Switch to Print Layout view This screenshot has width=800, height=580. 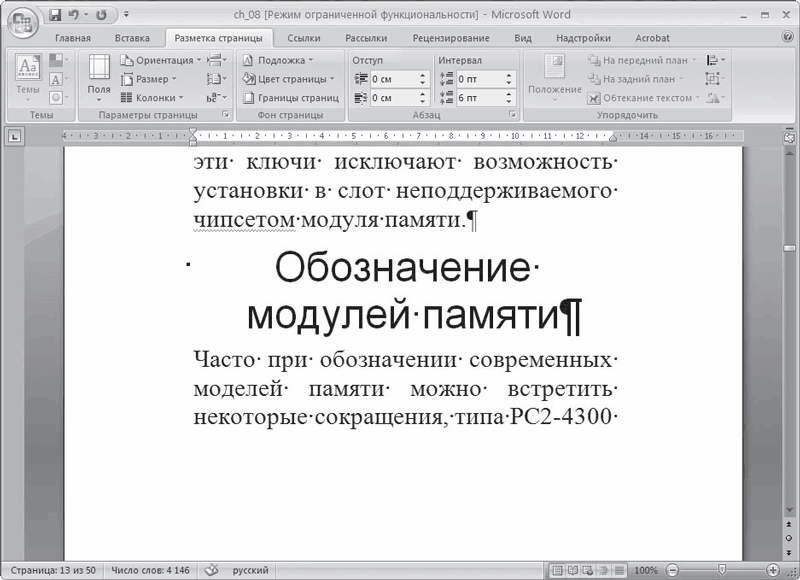click(x=557, y=570)
